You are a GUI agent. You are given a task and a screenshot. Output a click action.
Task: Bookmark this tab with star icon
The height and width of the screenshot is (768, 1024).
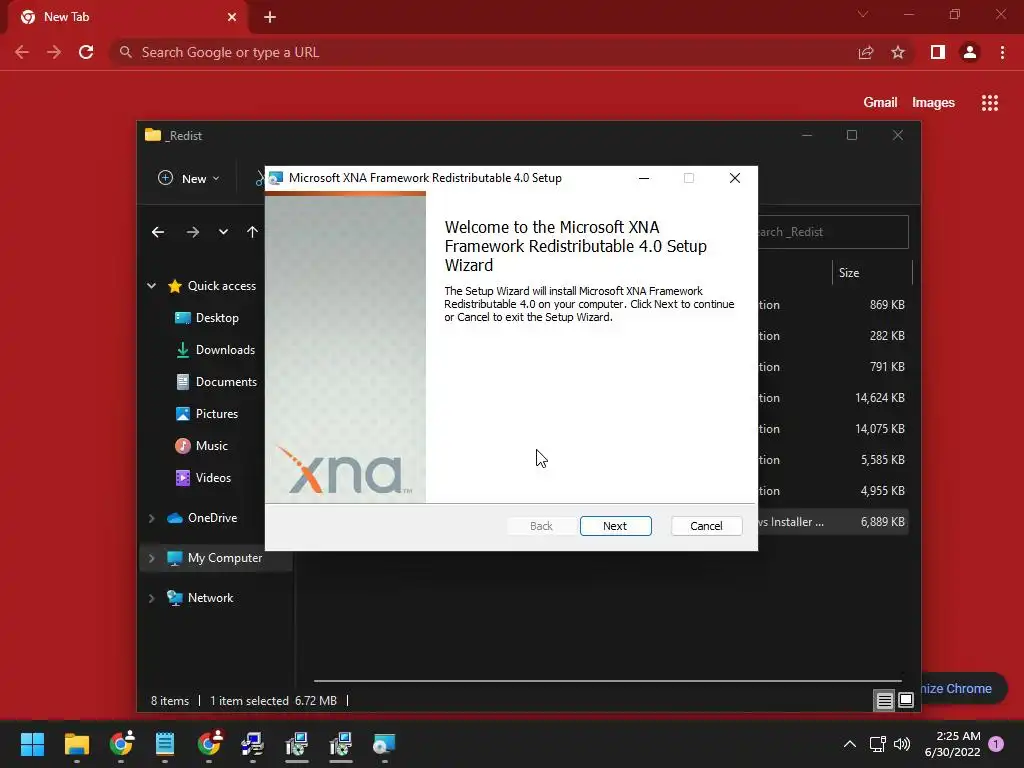coord(898,52)
